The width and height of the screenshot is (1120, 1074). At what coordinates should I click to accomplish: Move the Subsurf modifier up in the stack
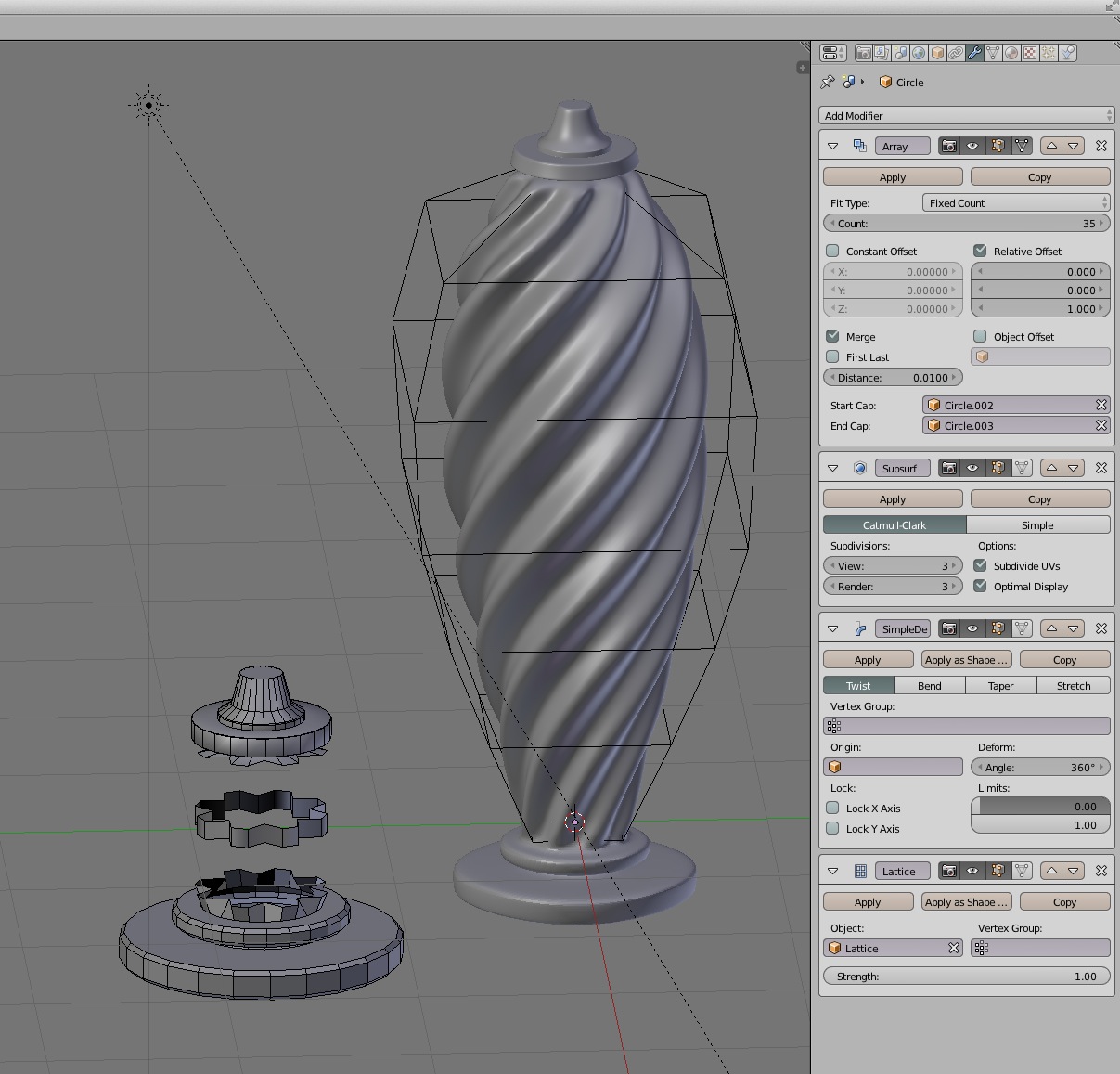click(x=1051, y=468)
